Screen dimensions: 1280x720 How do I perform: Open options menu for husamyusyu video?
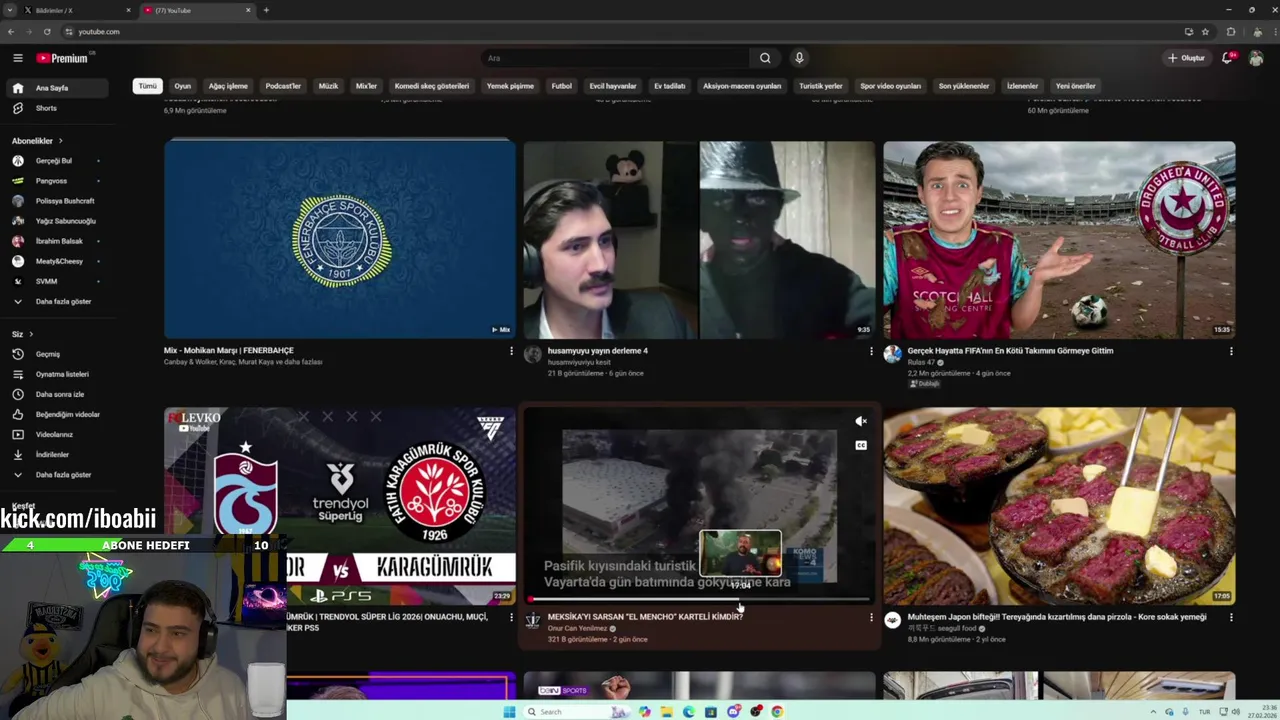click(x=871, y=351)
